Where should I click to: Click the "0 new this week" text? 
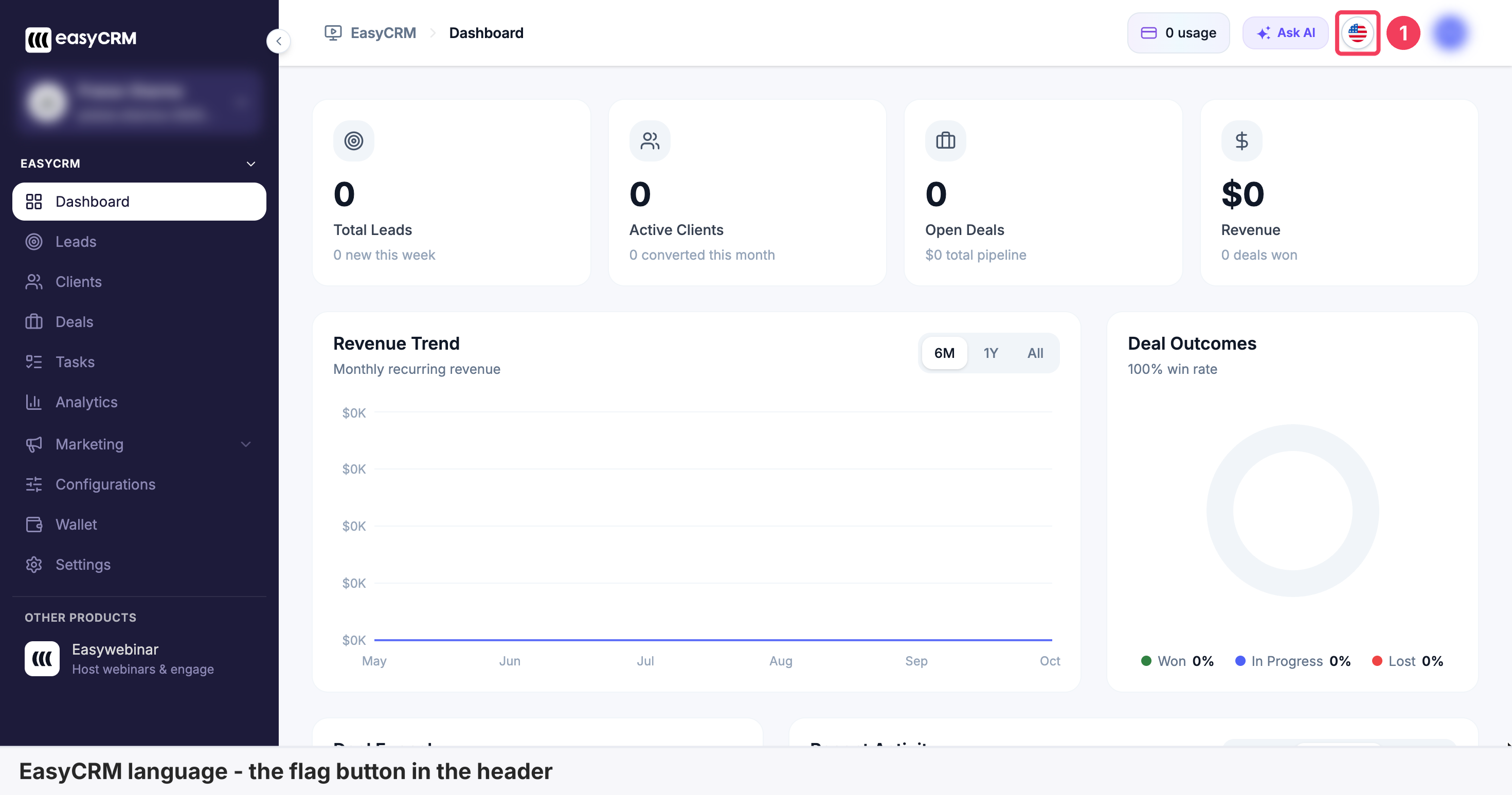pyautogui.click(x=384, y=255)
